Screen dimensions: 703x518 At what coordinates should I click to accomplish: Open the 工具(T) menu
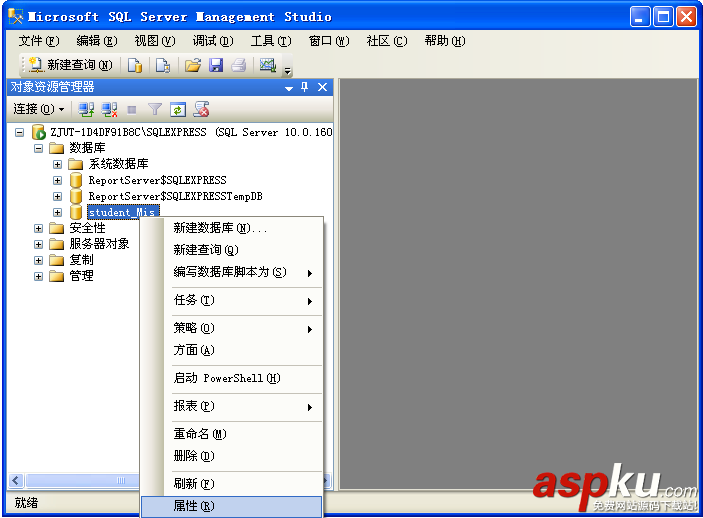[x=271, y=41]
